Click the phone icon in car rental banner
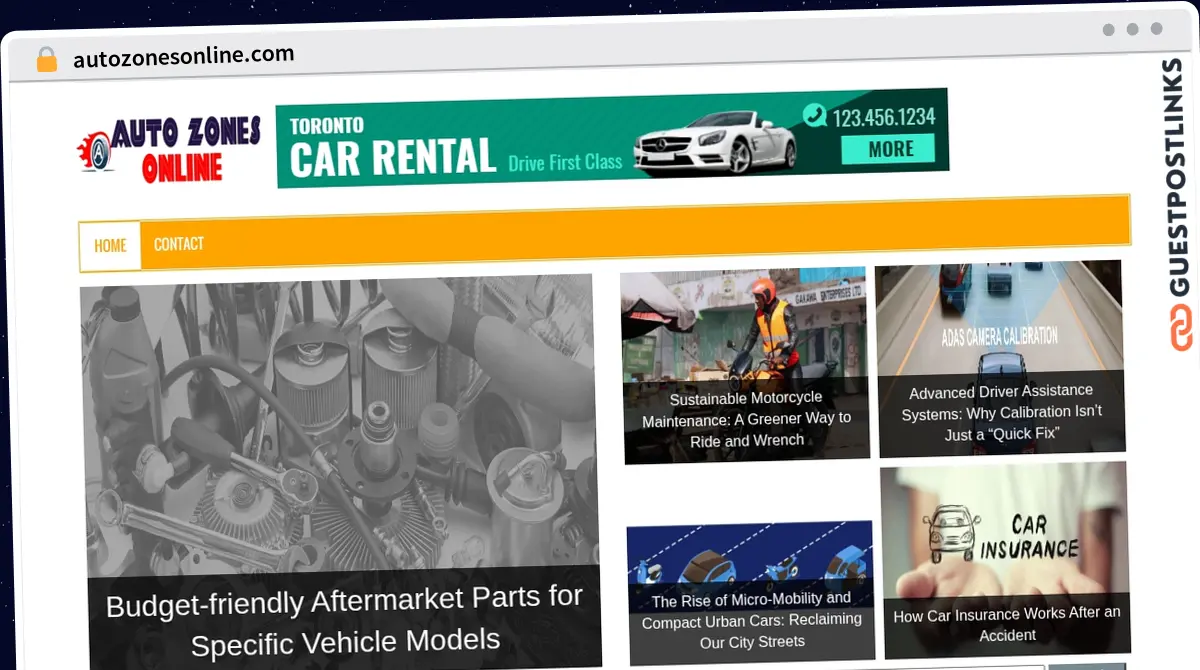Image resolution: width=1200 pixels, height=670 pixels. click(815, 116)
